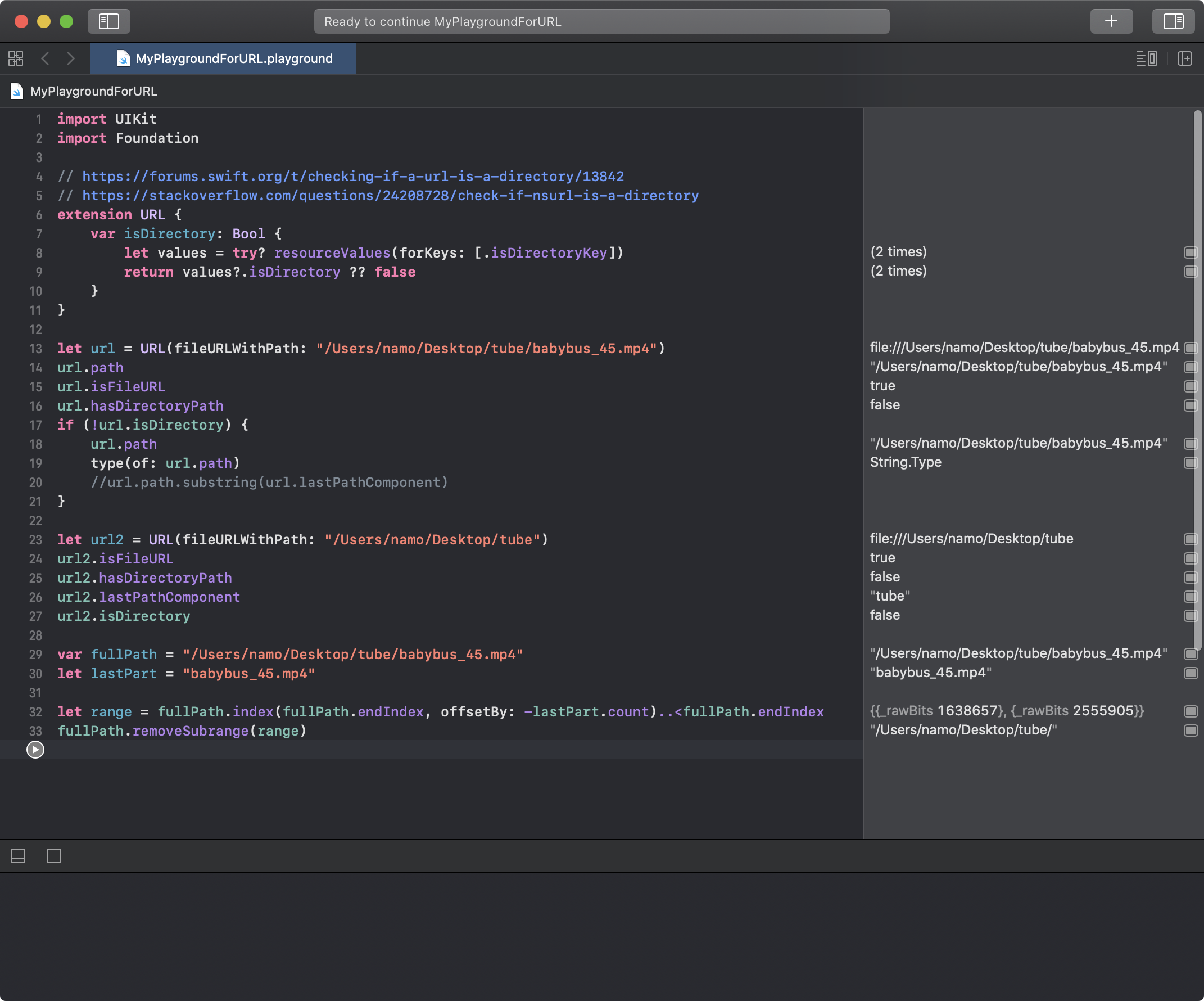Show inline result for String.Type
1204x1001 pixels.
pyautogui.click(x=1191, y=462)
